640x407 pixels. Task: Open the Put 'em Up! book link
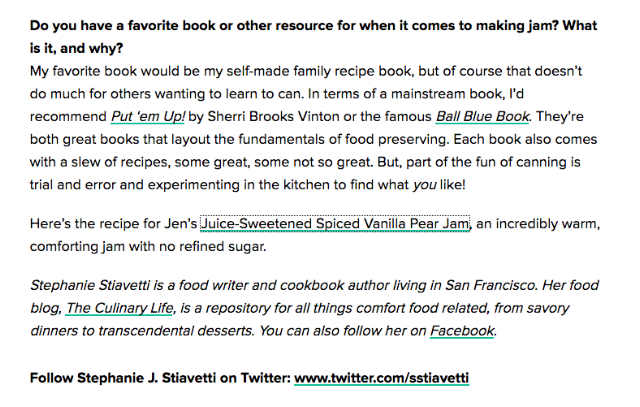pos(148,117)
